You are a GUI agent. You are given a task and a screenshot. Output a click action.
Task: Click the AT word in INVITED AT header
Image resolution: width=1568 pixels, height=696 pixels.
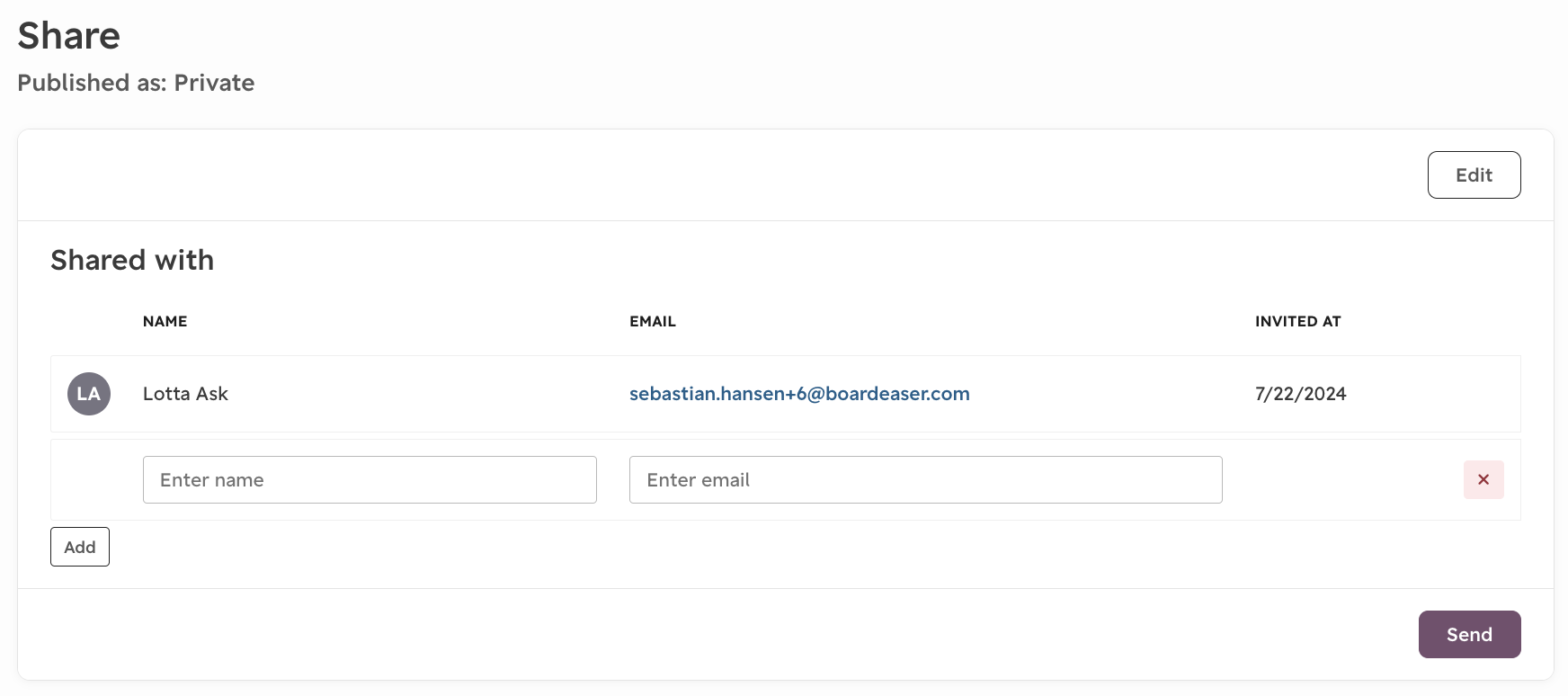tap(1332, 321)
